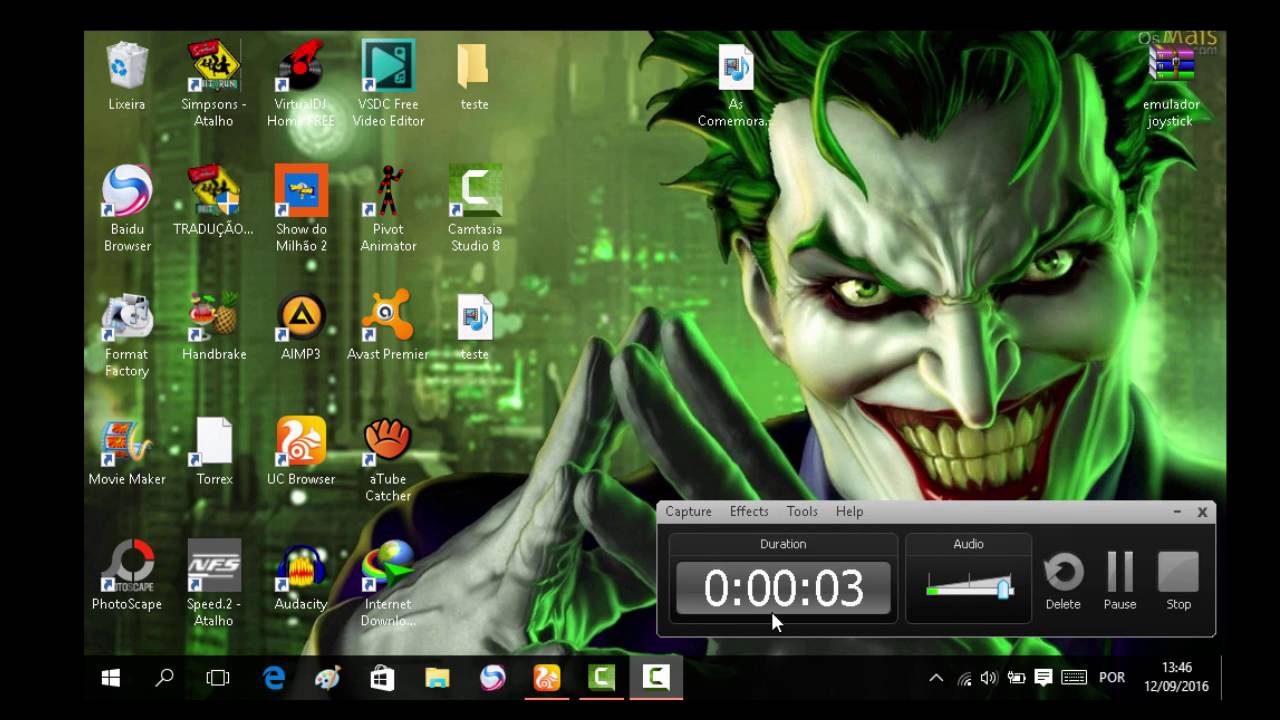This screenshot has height=720, width=1280.
Task: Select the Pivot Animator desktop shortcut
Action: coord(388,208)
